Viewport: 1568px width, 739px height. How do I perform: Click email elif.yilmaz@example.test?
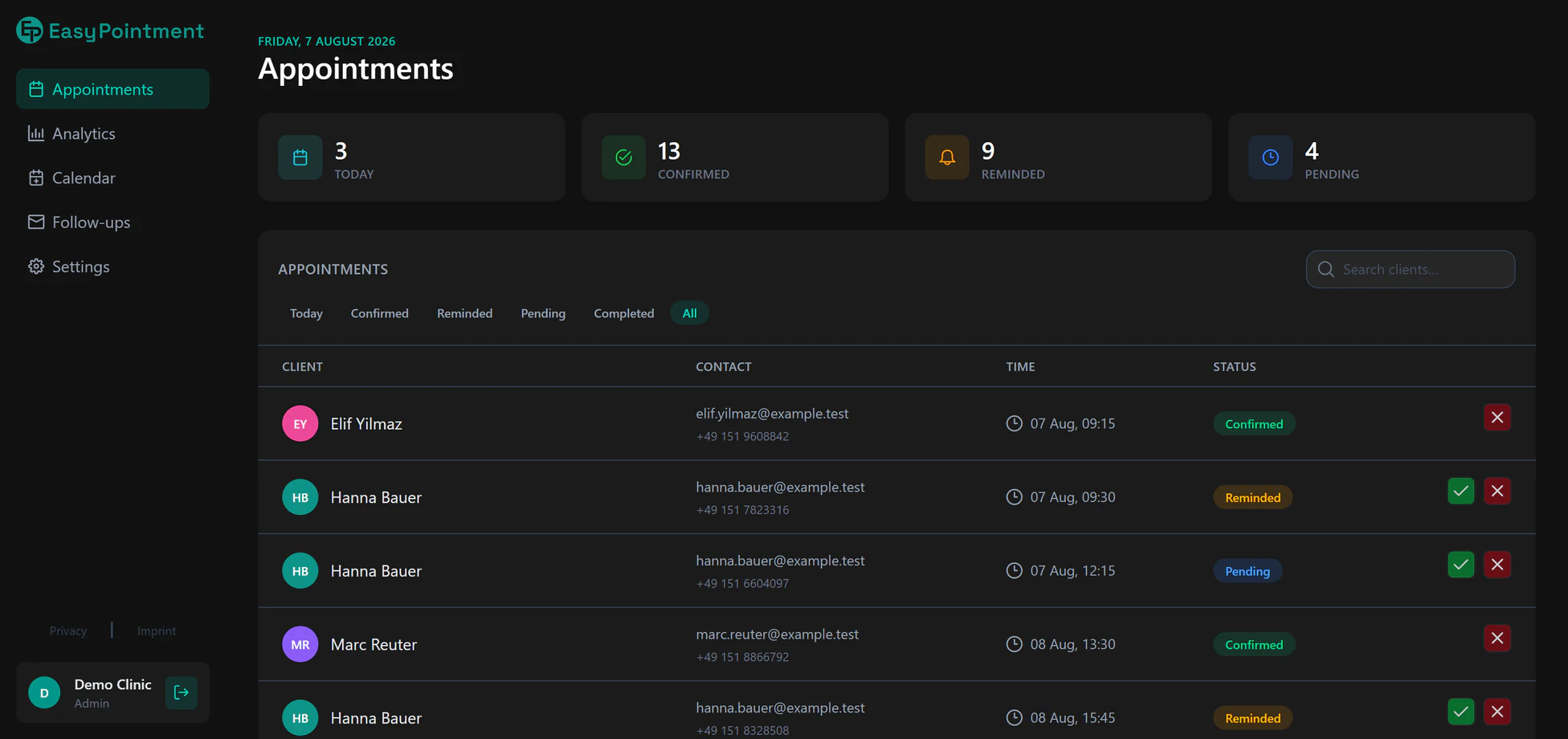(x=772, y=414)
